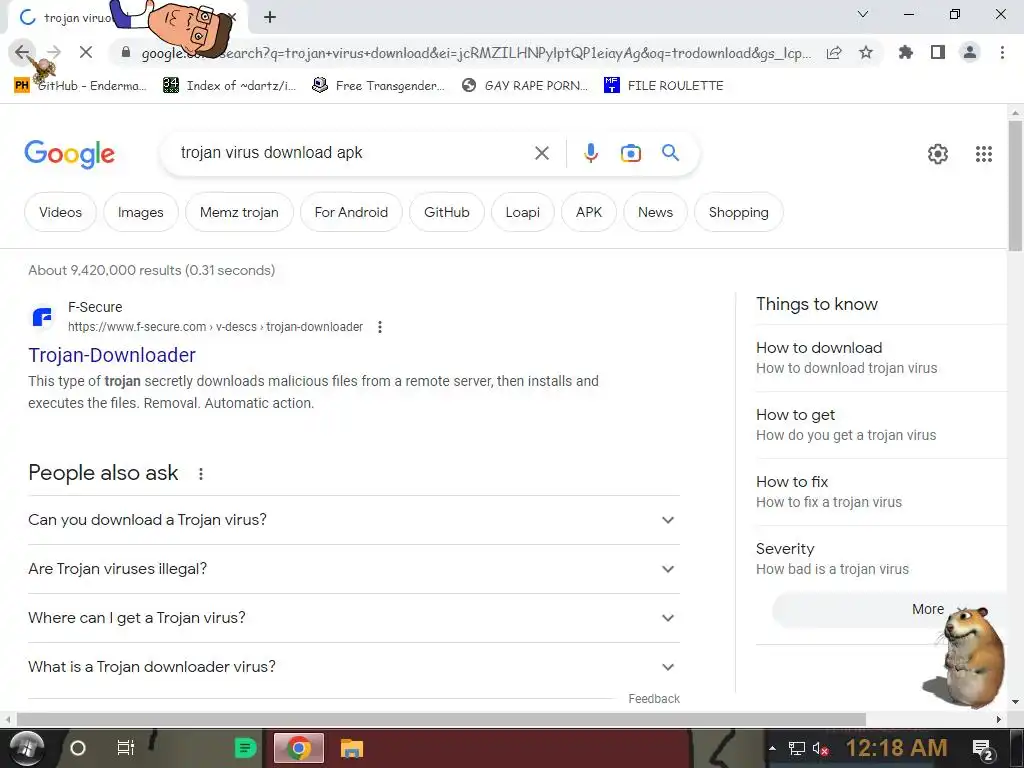The image size is (1024, 768).
Task: Go back using the browser back arrow
Action: [22, 52]
